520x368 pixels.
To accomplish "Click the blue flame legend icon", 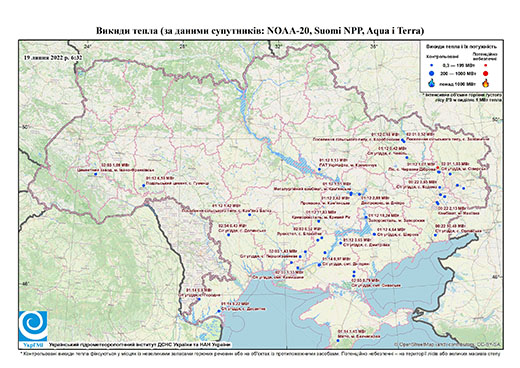I will [x=432, y=83].
